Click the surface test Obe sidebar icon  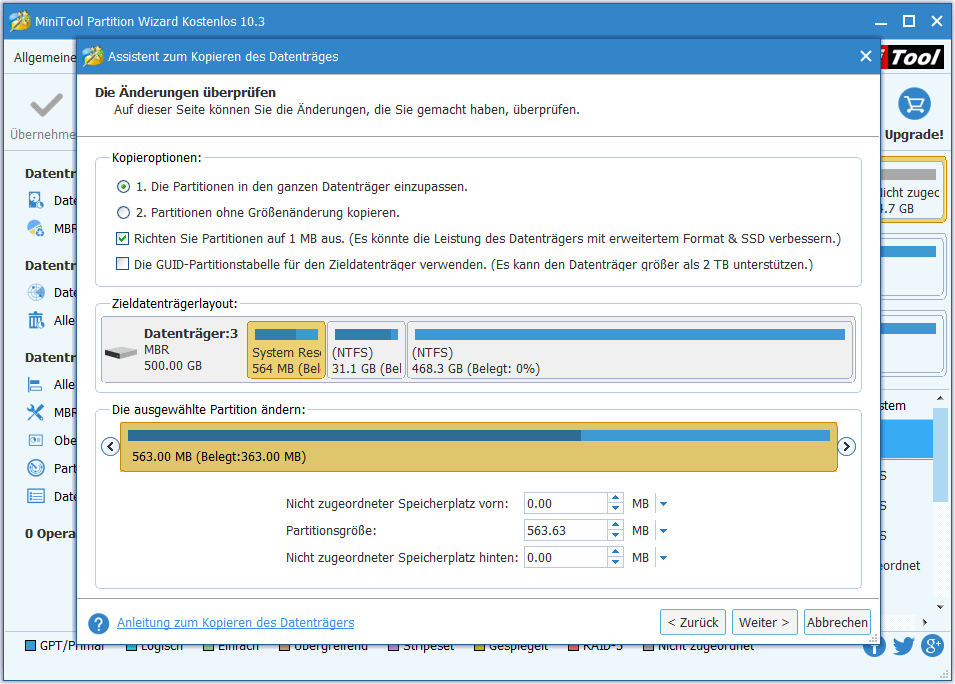35,440
